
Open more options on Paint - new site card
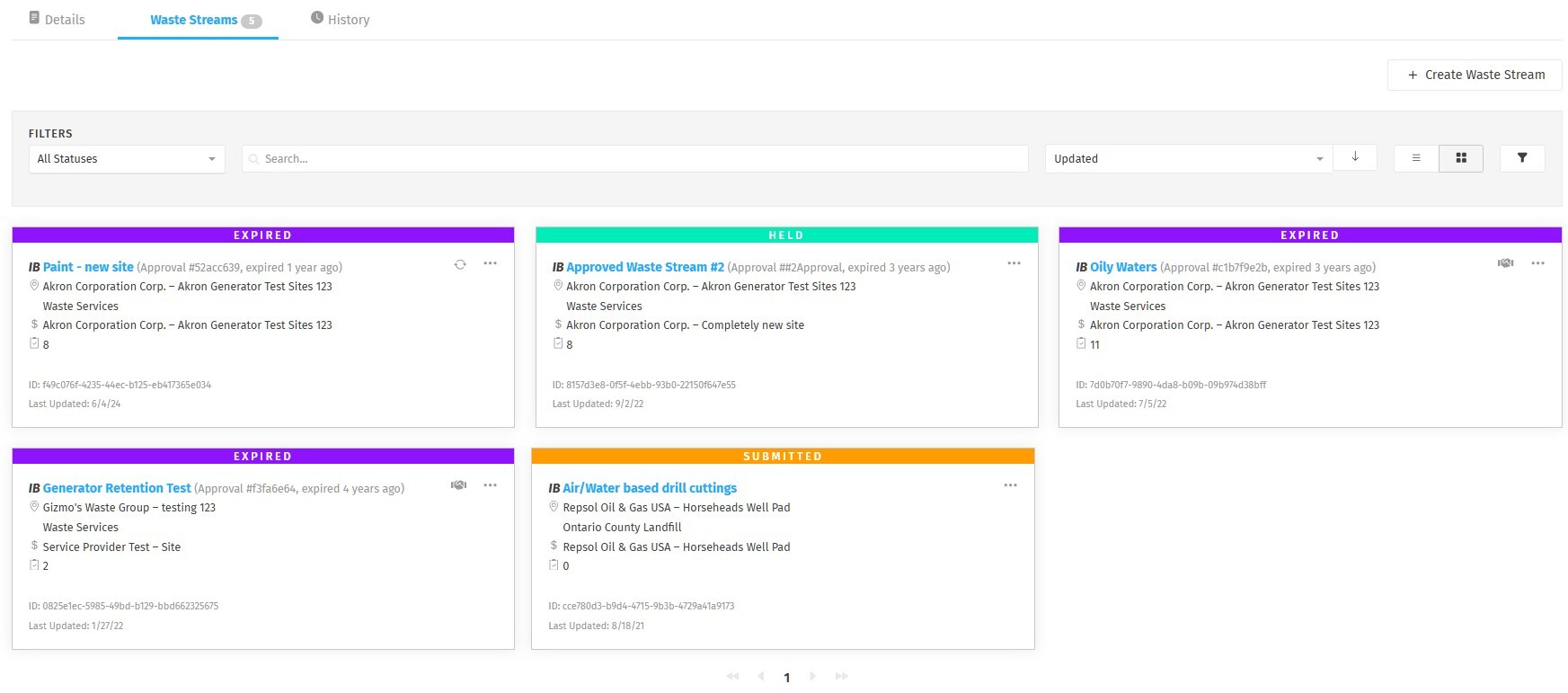coord(490,263)
